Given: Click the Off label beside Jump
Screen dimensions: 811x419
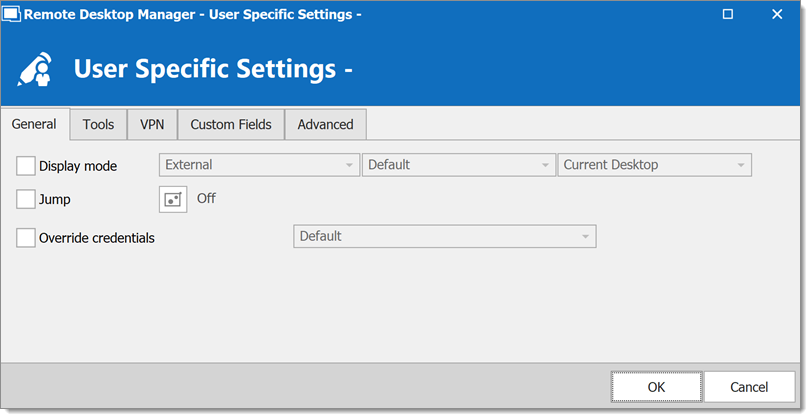Looking at the screenshot, I should pyautogui.click(x=206, y=199).
